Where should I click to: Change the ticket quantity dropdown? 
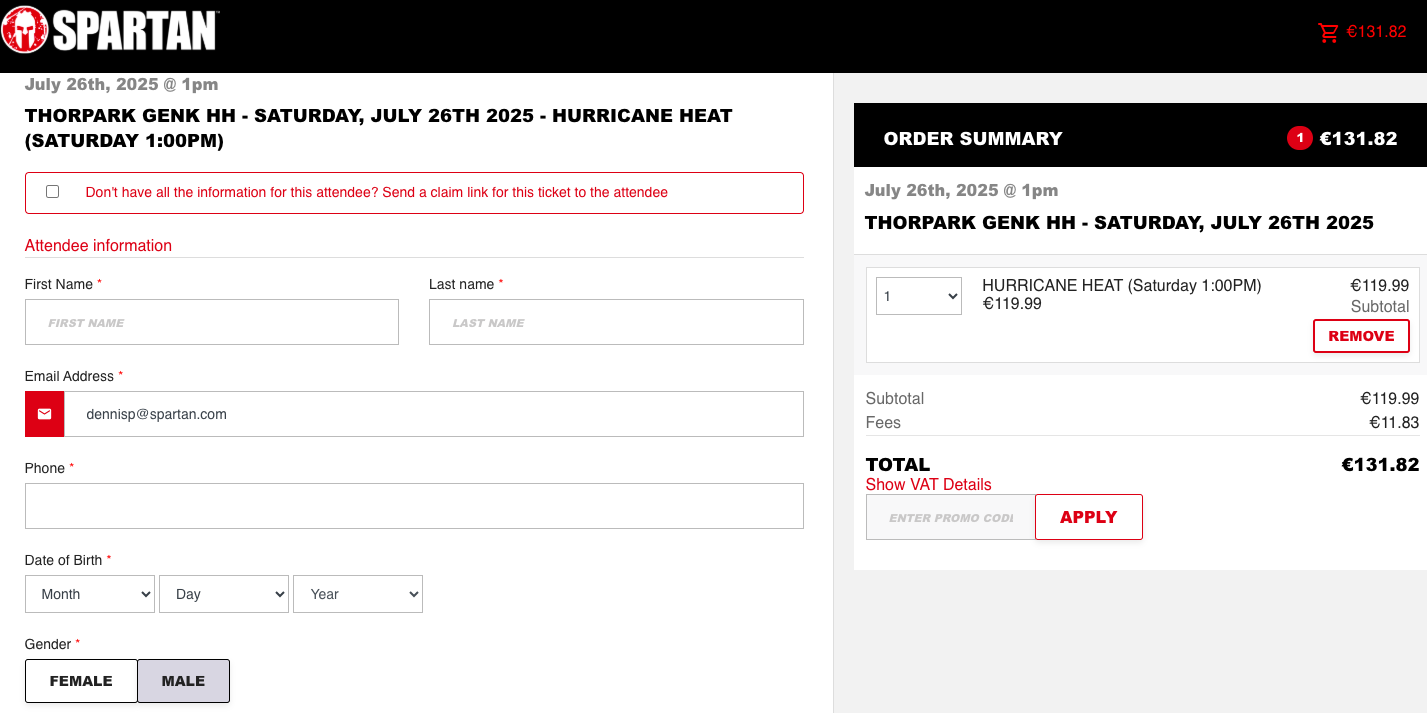pos(919,296)
